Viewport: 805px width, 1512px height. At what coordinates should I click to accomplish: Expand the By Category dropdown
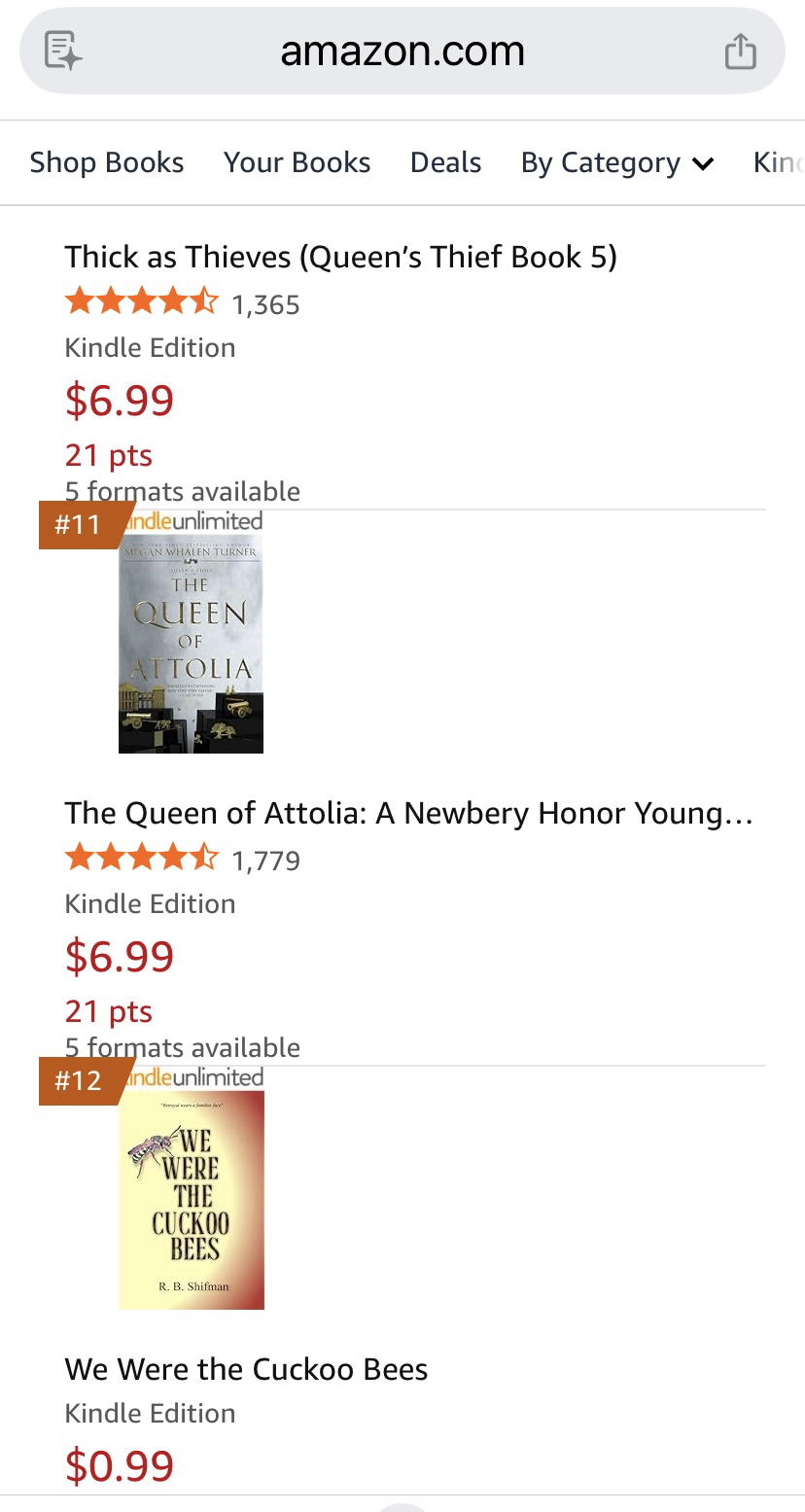[616, 162]
